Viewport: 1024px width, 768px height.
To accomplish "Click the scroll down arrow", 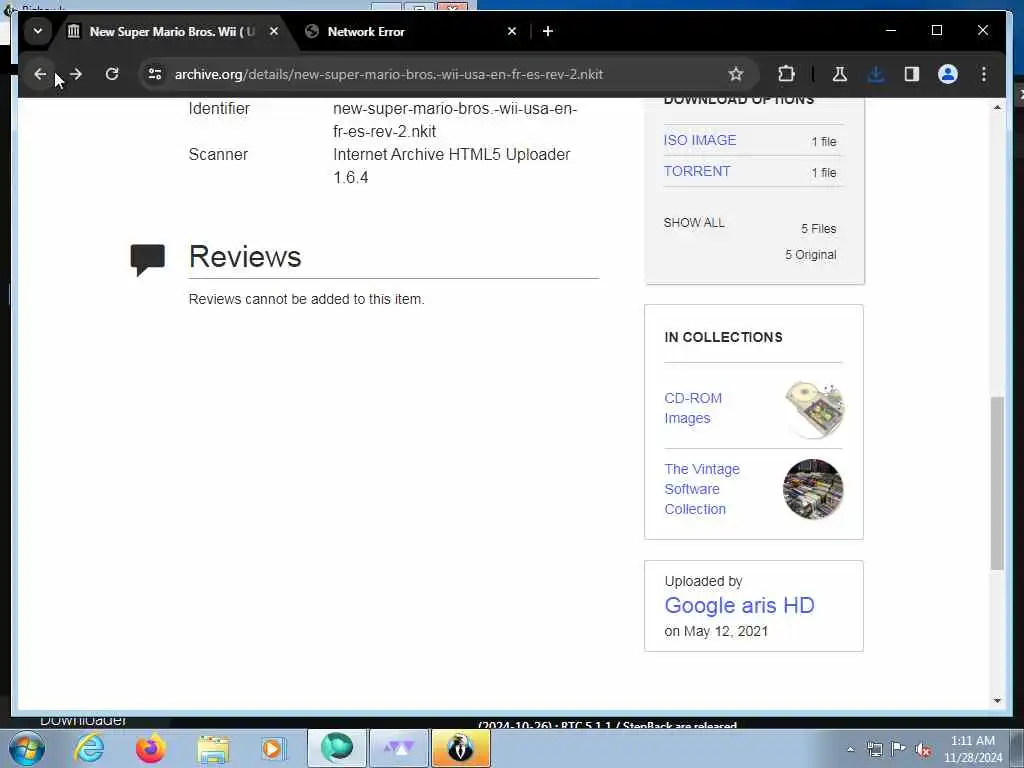I will click(997, 701).
